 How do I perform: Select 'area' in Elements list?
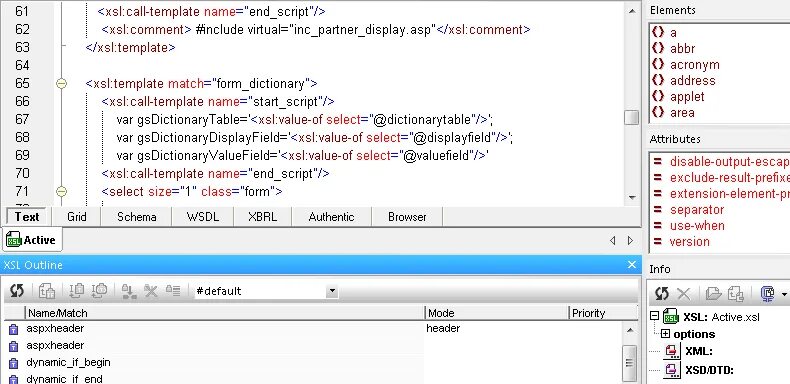[682, 113]
